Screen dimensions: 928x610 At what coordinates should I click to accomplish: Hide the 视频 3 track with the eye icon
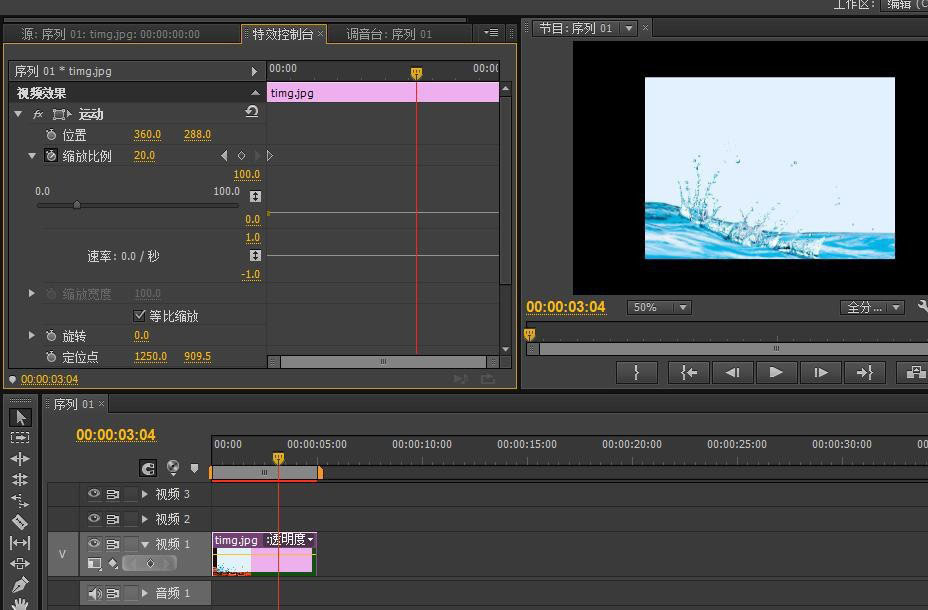(94, 494)
